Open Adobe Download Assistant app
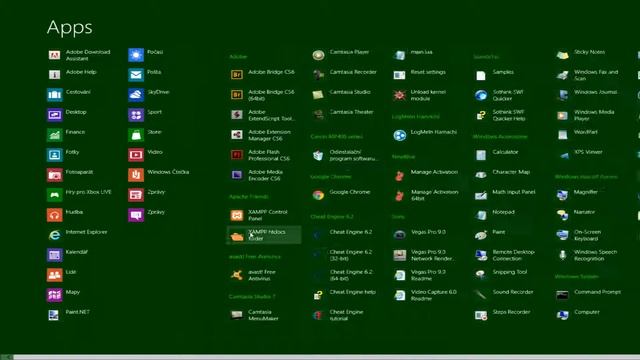Image resolution: width=640 pixels, height=360 pixels. 79,55
